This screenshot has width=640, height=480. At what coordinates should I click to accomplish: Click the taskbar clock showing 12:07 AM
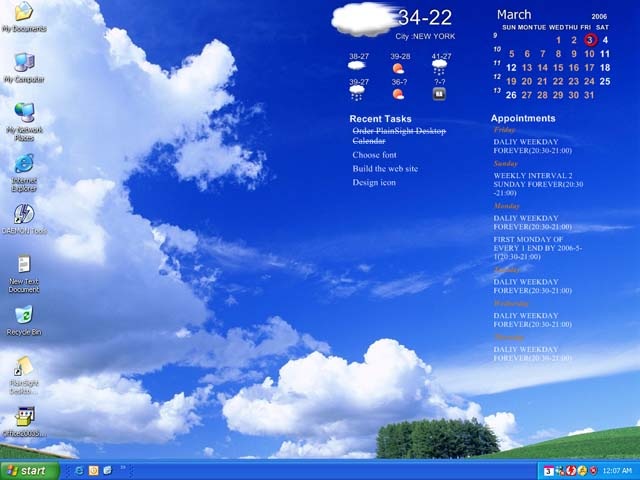click(x=618, y=470)
